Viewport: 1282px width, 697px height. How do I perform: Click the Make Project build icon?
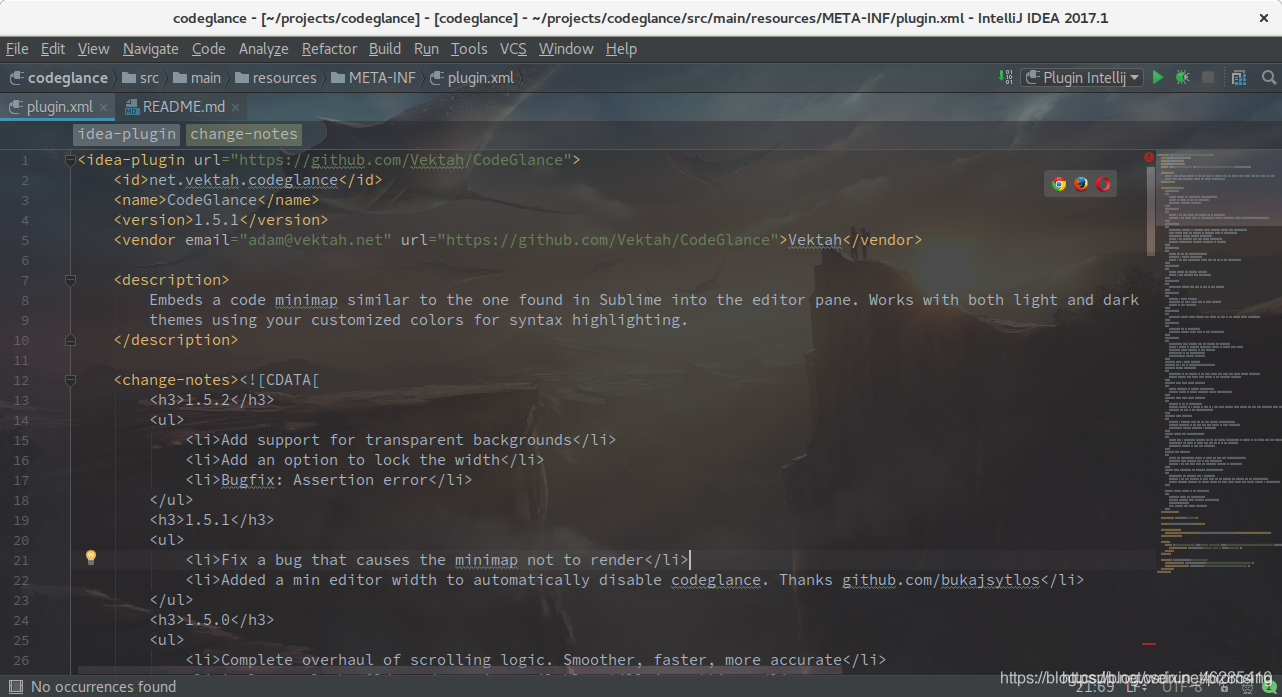[x=1005, y=77]
